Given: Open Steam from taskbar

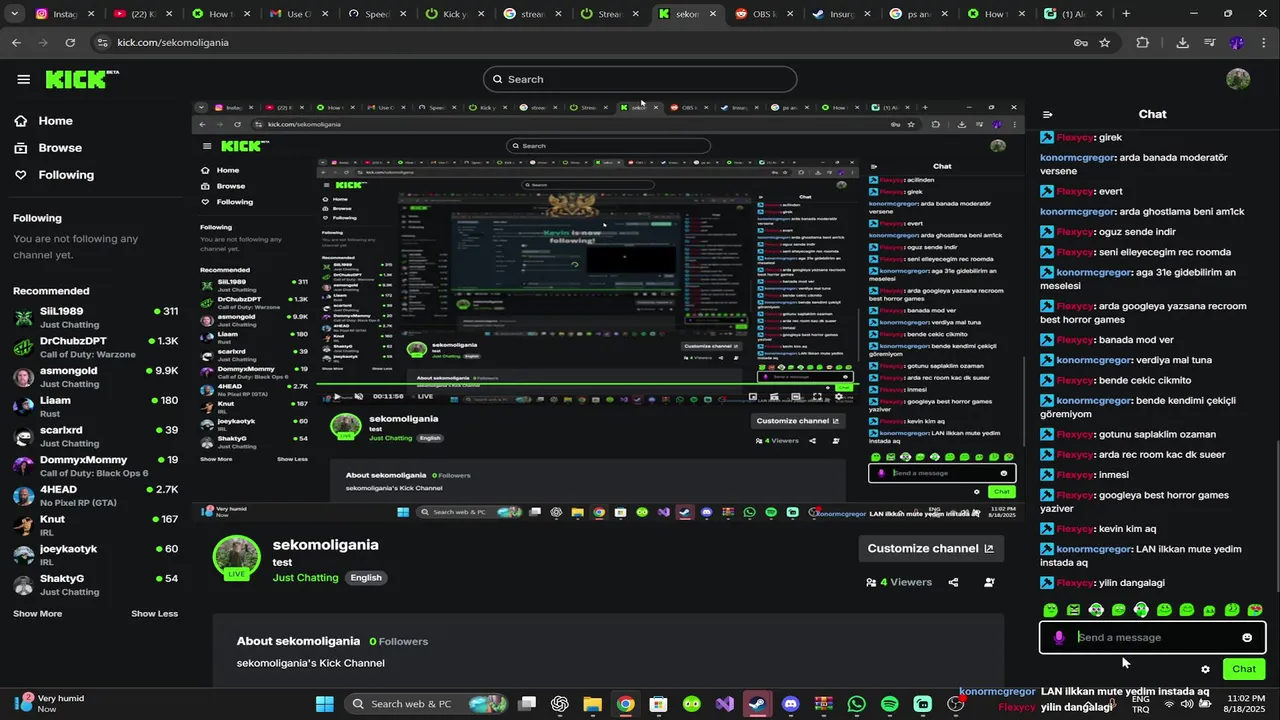Looking at the screenshot, I should coord(758,704).
